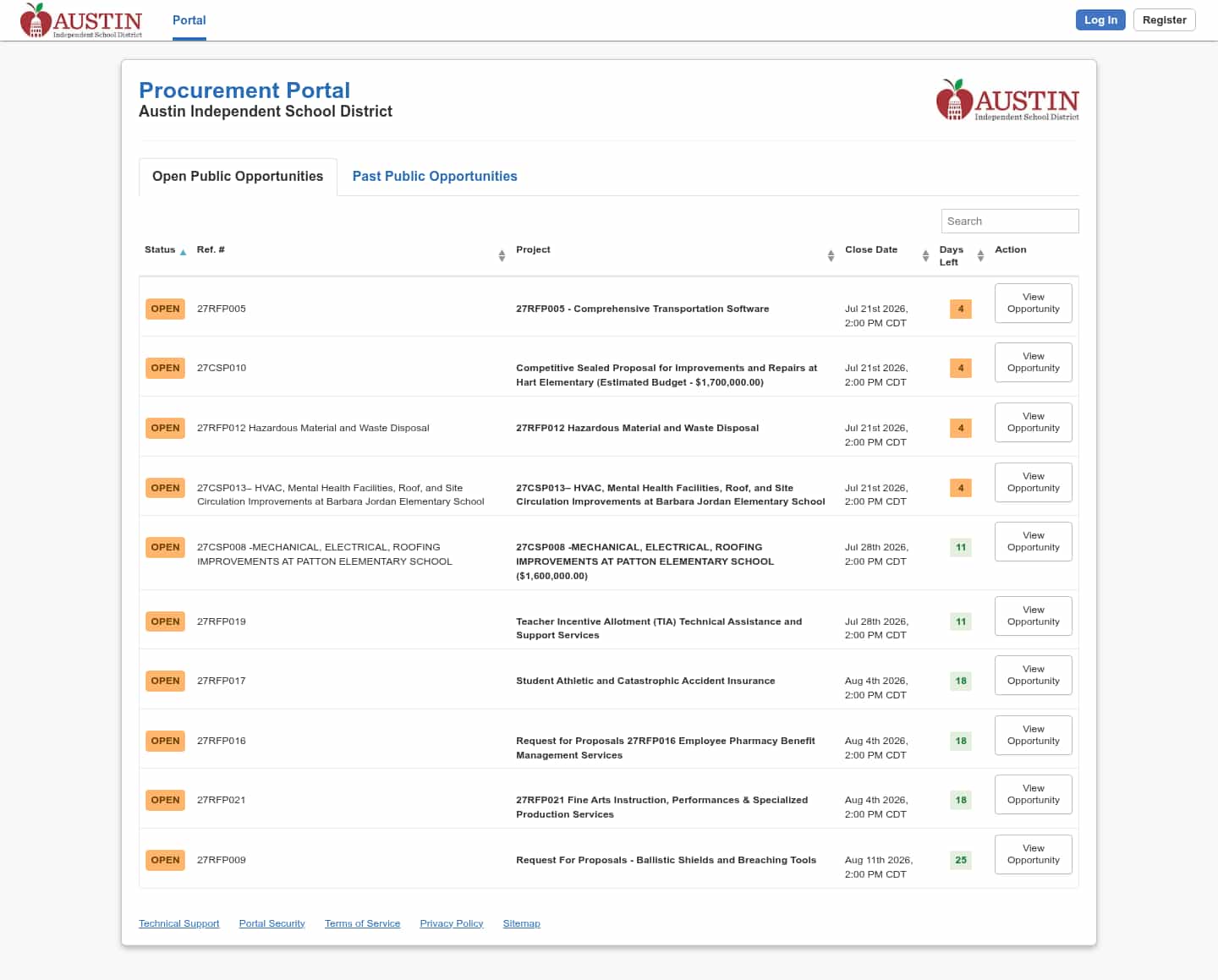View Opportunity for 27RFP019 Teacher Incentive Allotment
This screenshot has height=980, width=1218.
1033,616
